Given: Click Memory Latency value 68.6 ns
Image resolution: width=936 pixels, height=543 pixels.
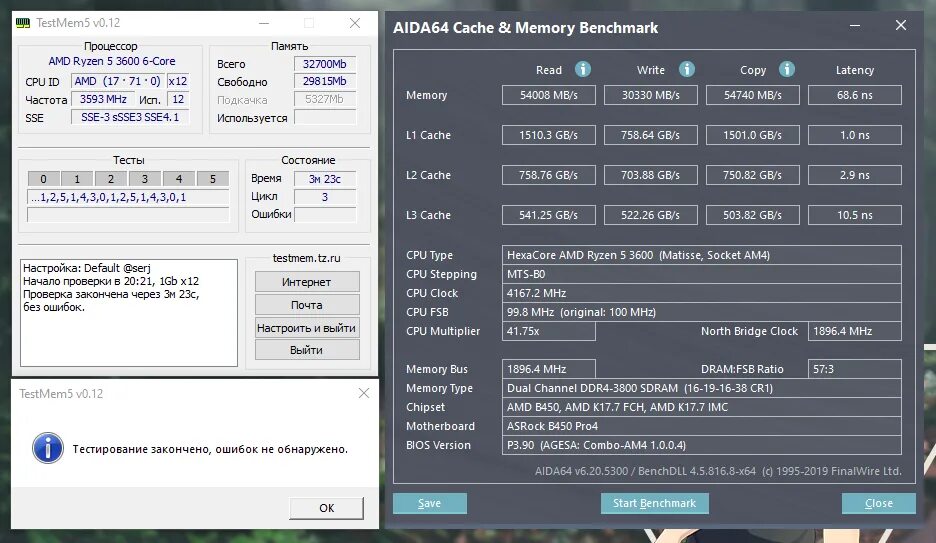Looking at the screenshot, I should pyautogui.click(x=855, y=95).
